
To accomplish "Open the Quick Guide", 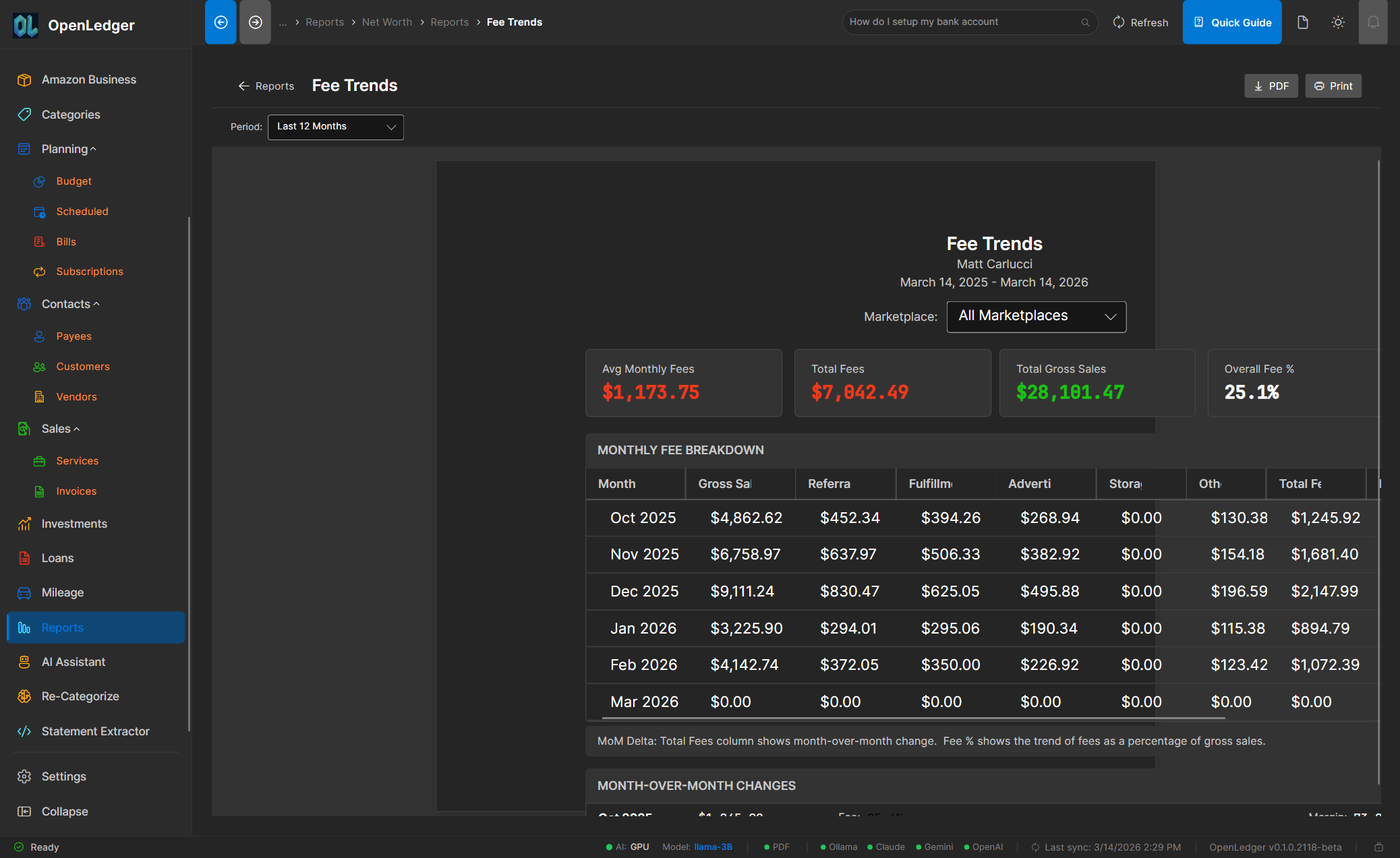I will 1232,22.
